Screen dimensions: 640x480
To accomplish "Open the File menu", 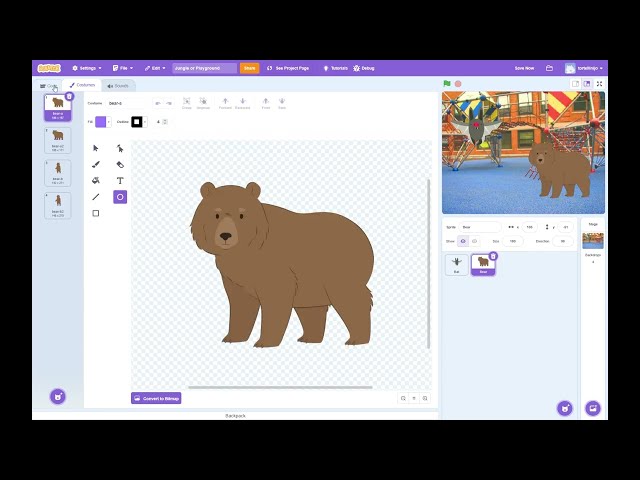I will (123, 68).
